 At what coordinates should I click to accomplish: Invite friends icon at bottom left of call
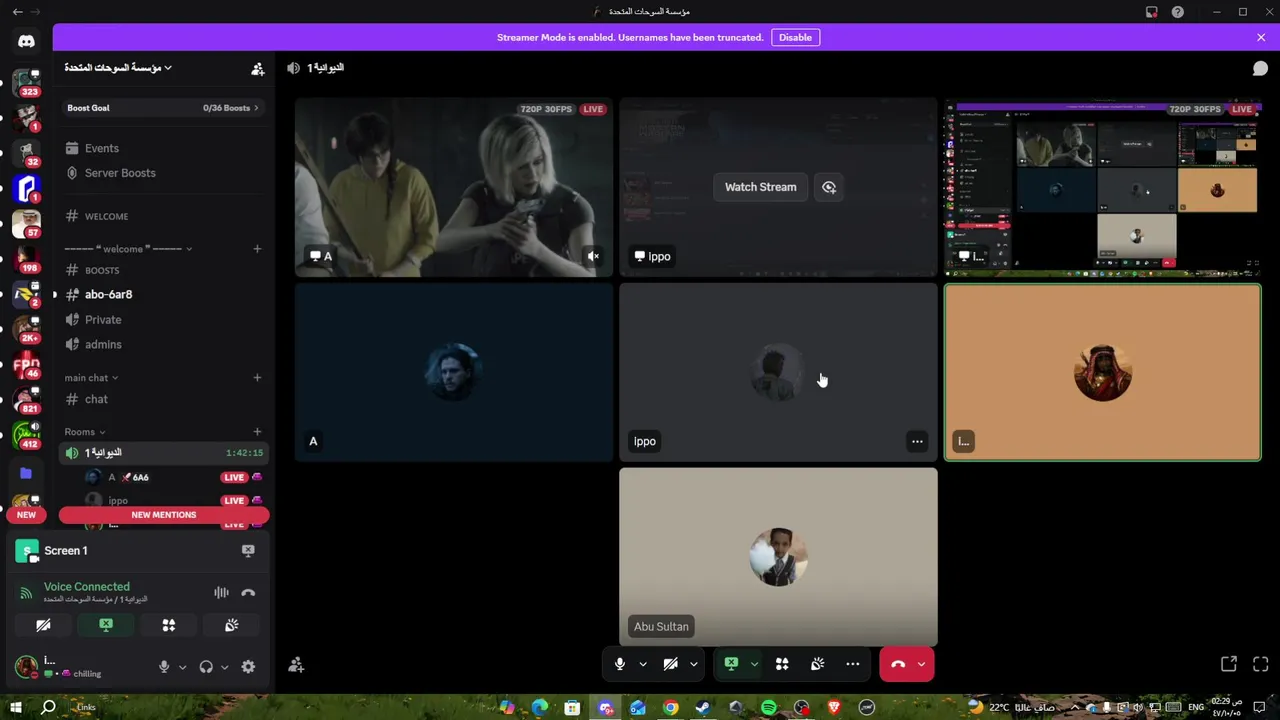[296, 664]
